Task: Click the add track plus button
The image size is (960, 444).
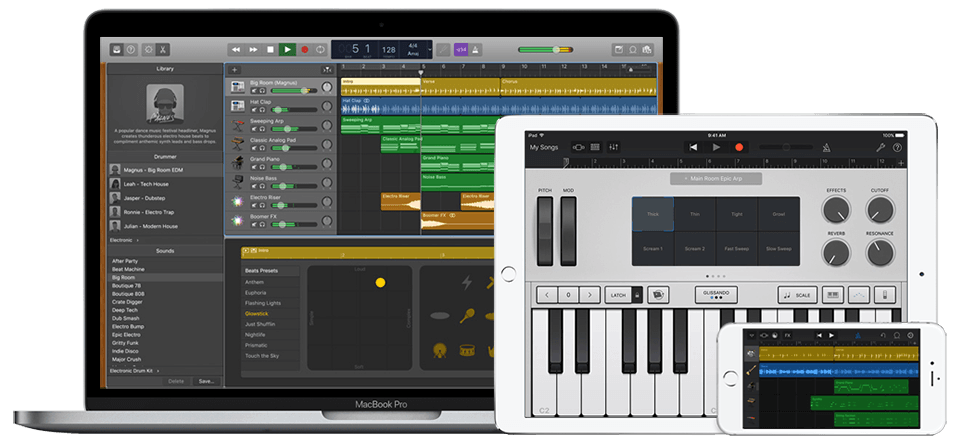Action: tap(235, 69)
